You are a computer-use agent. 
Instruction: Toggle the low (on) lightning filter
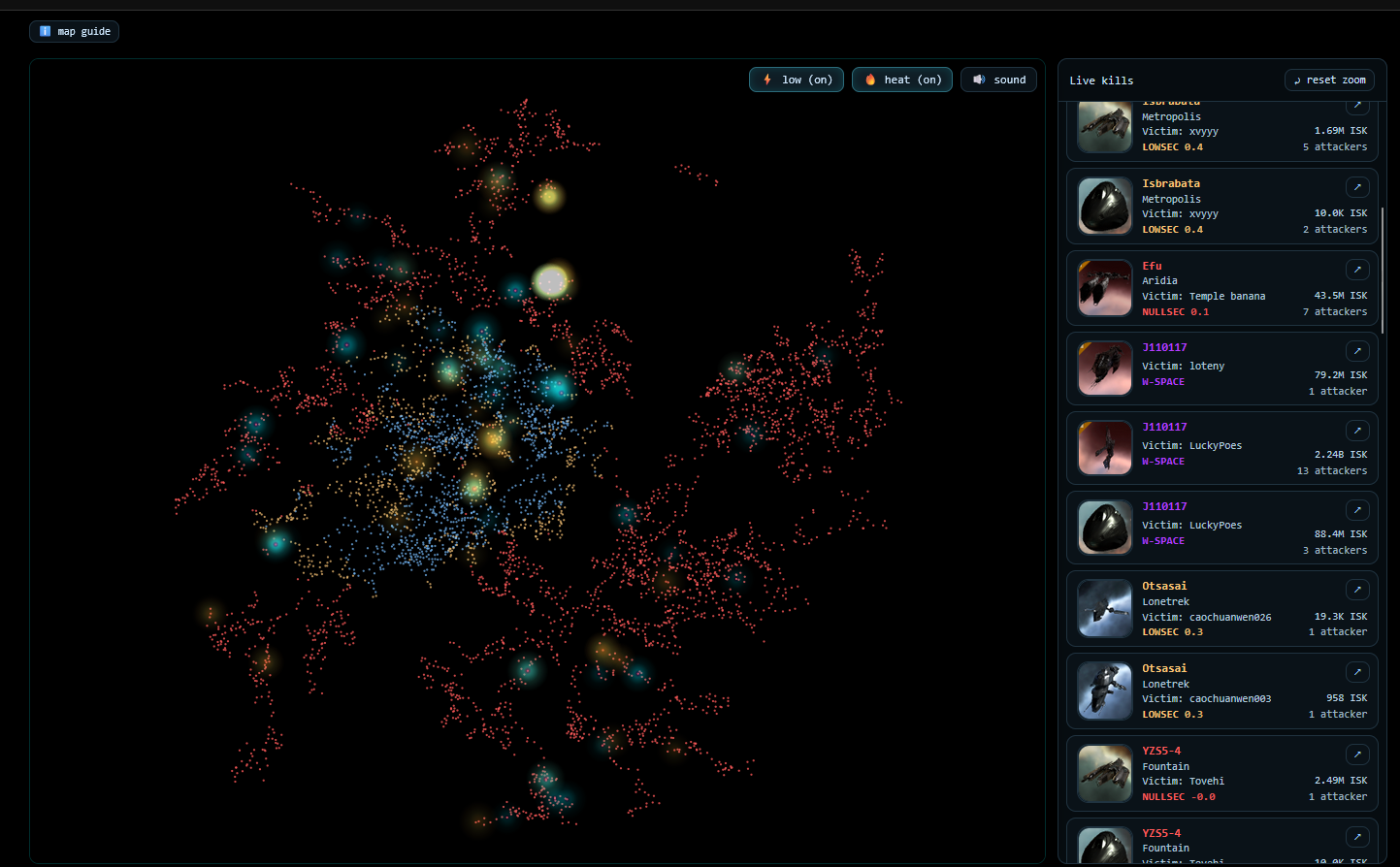coord(796,80)
